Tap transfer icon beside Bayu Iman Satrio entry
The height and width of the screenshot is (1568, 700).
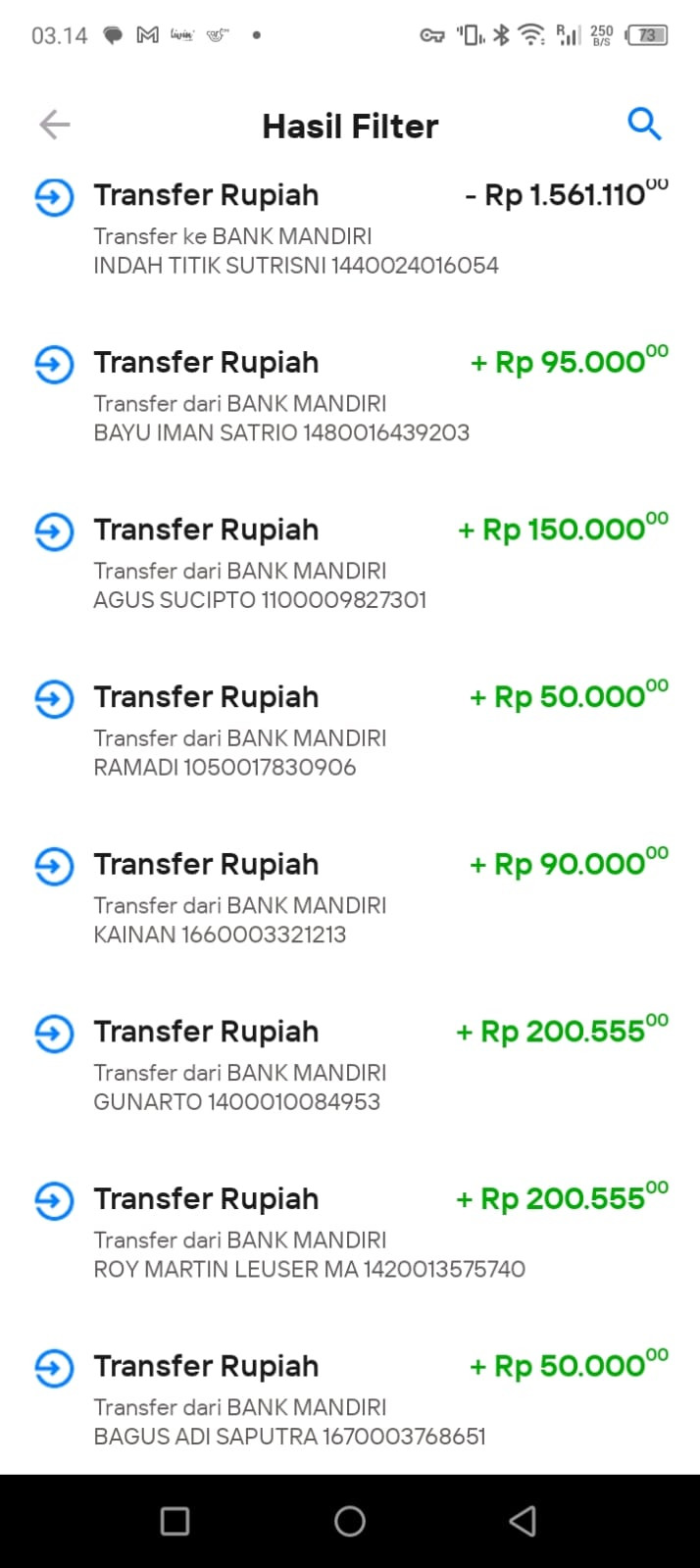[54, 365]
